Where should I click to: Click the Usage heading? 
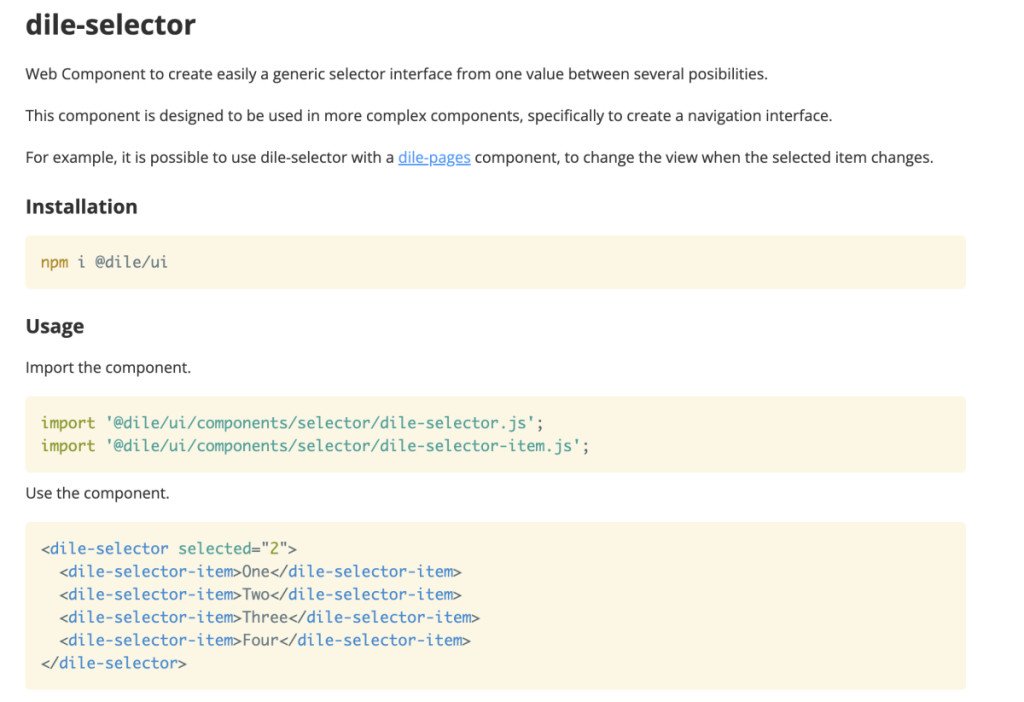[54, 326]
